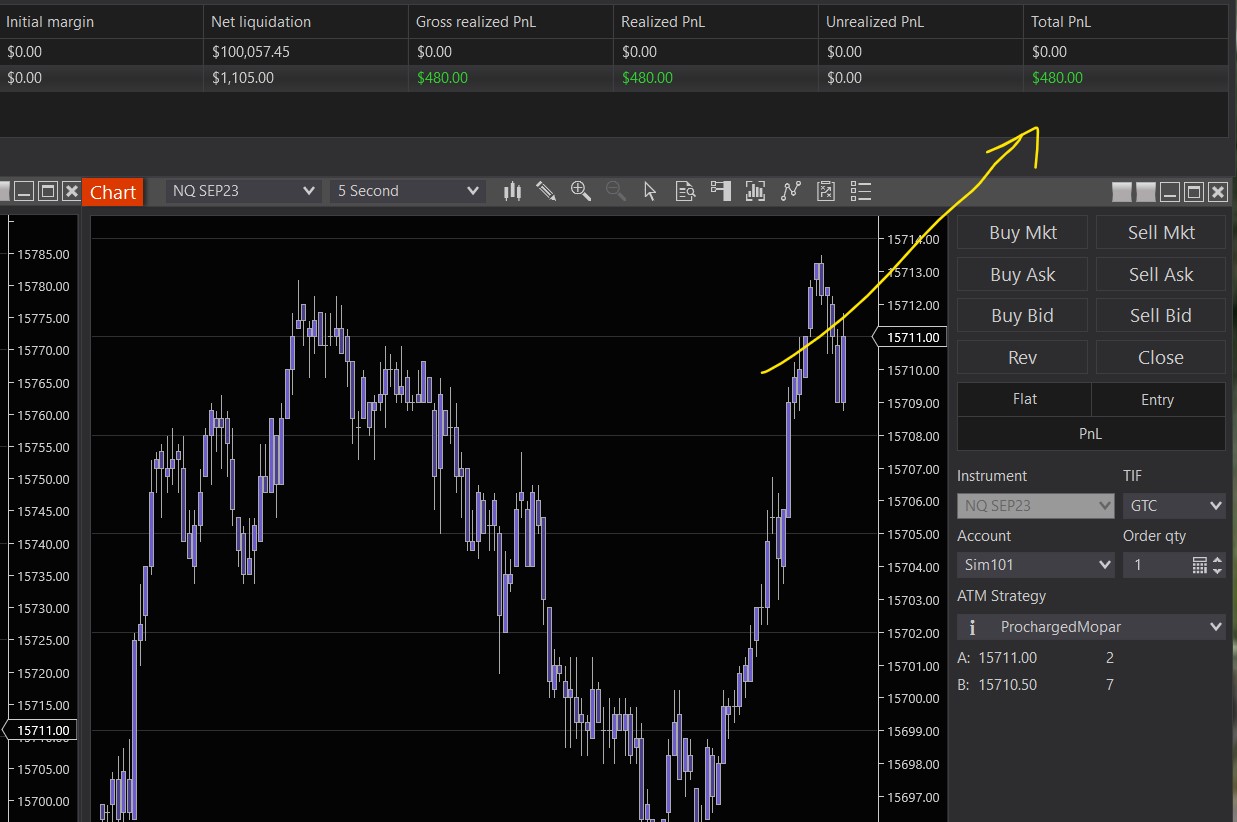Toggle the Chart Trader panel icon
Viewport: 1237px width, 822px height.
point(720,191)
